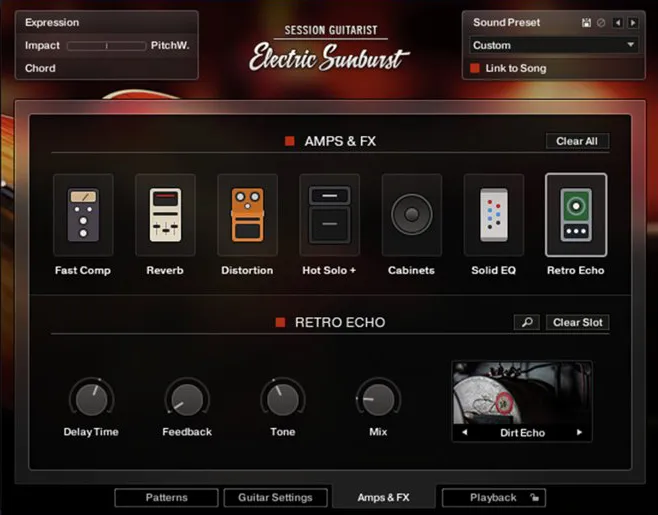Image resolution: width=658 pixels, height=515 pixels.
Task: Select the Cabinets speaker slot
Action: coord(412,215)
